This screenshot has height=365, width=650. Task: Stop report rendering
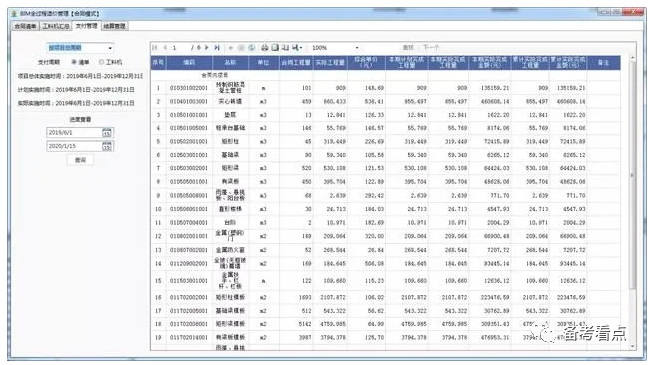pos(241,48)
